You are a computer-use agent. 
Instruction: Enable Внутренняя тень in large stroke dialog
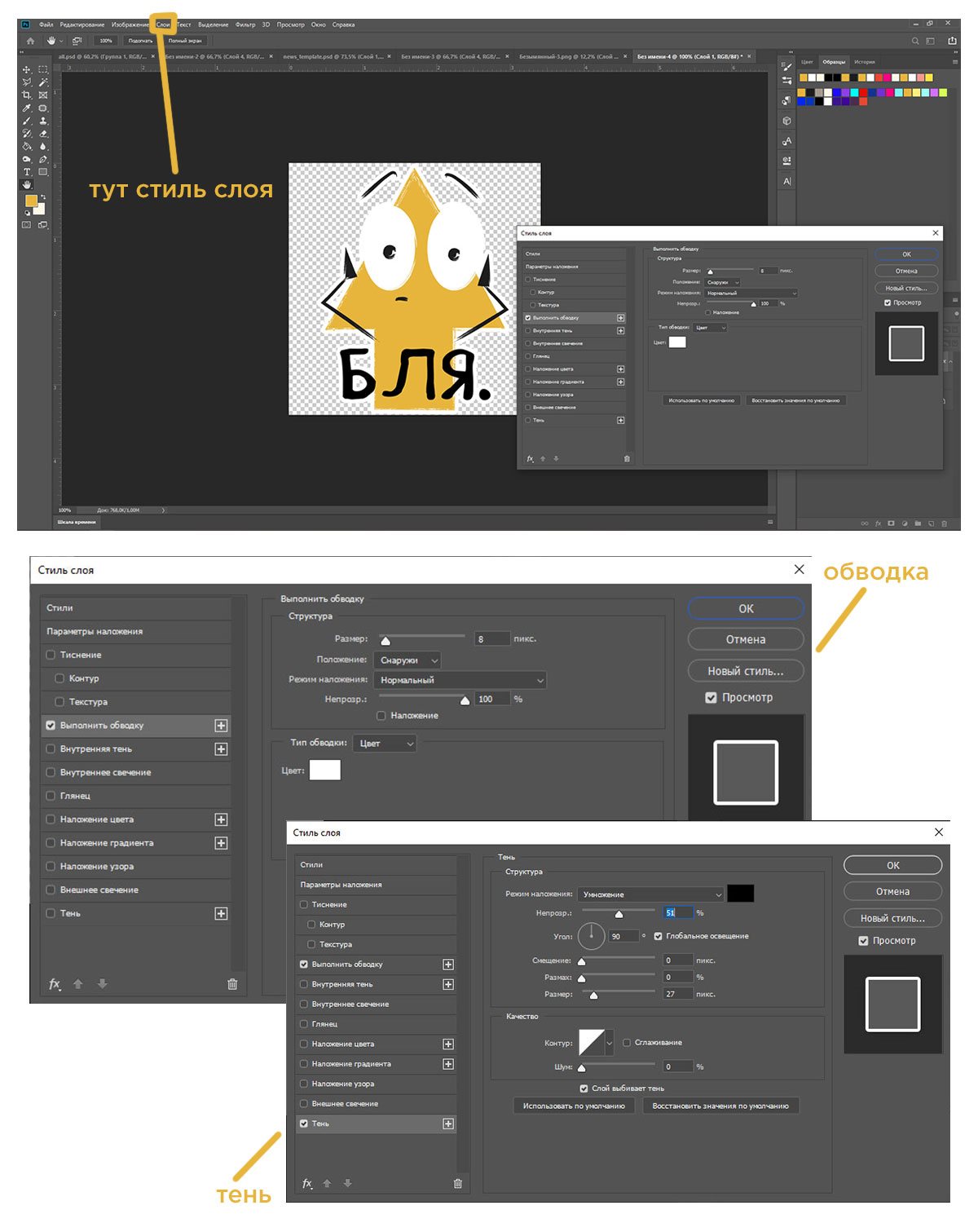click(51, 748)
